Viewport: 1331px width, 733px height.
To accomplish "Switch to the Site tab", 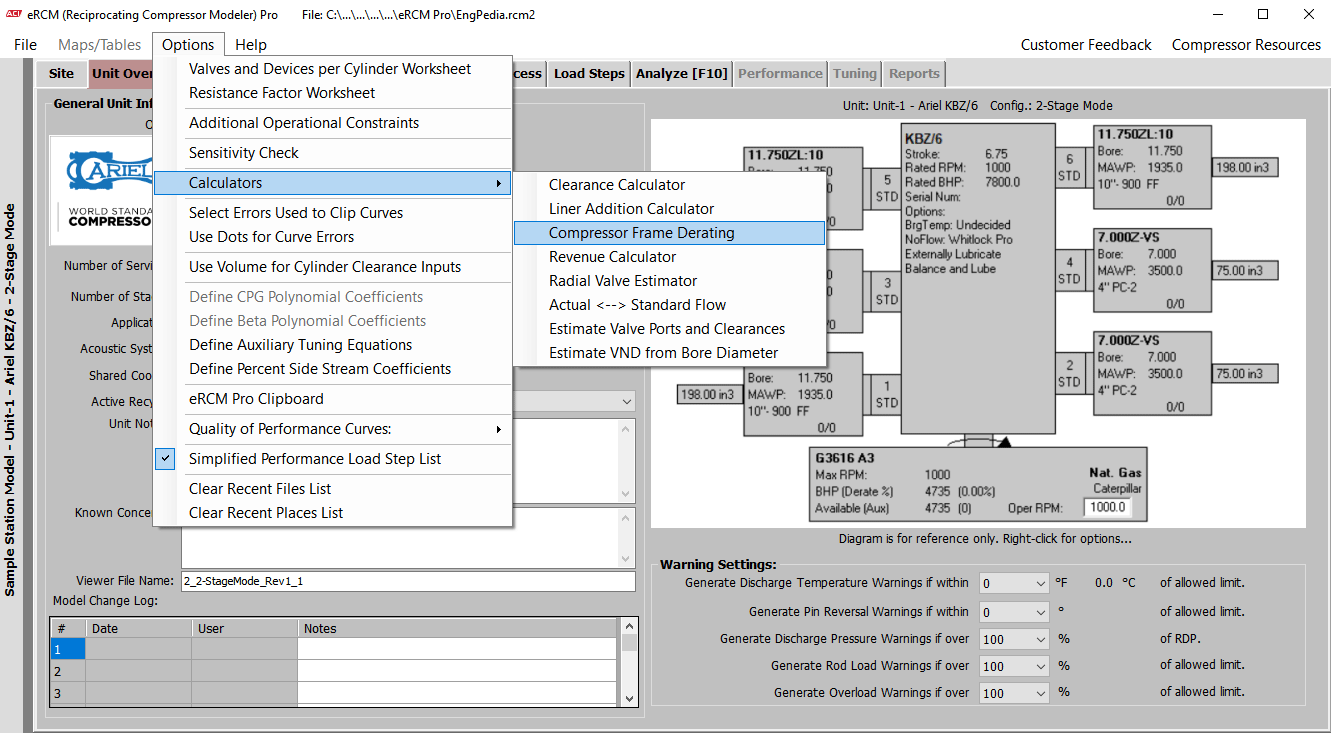I will pyautogui.click(x=61, y=73).
